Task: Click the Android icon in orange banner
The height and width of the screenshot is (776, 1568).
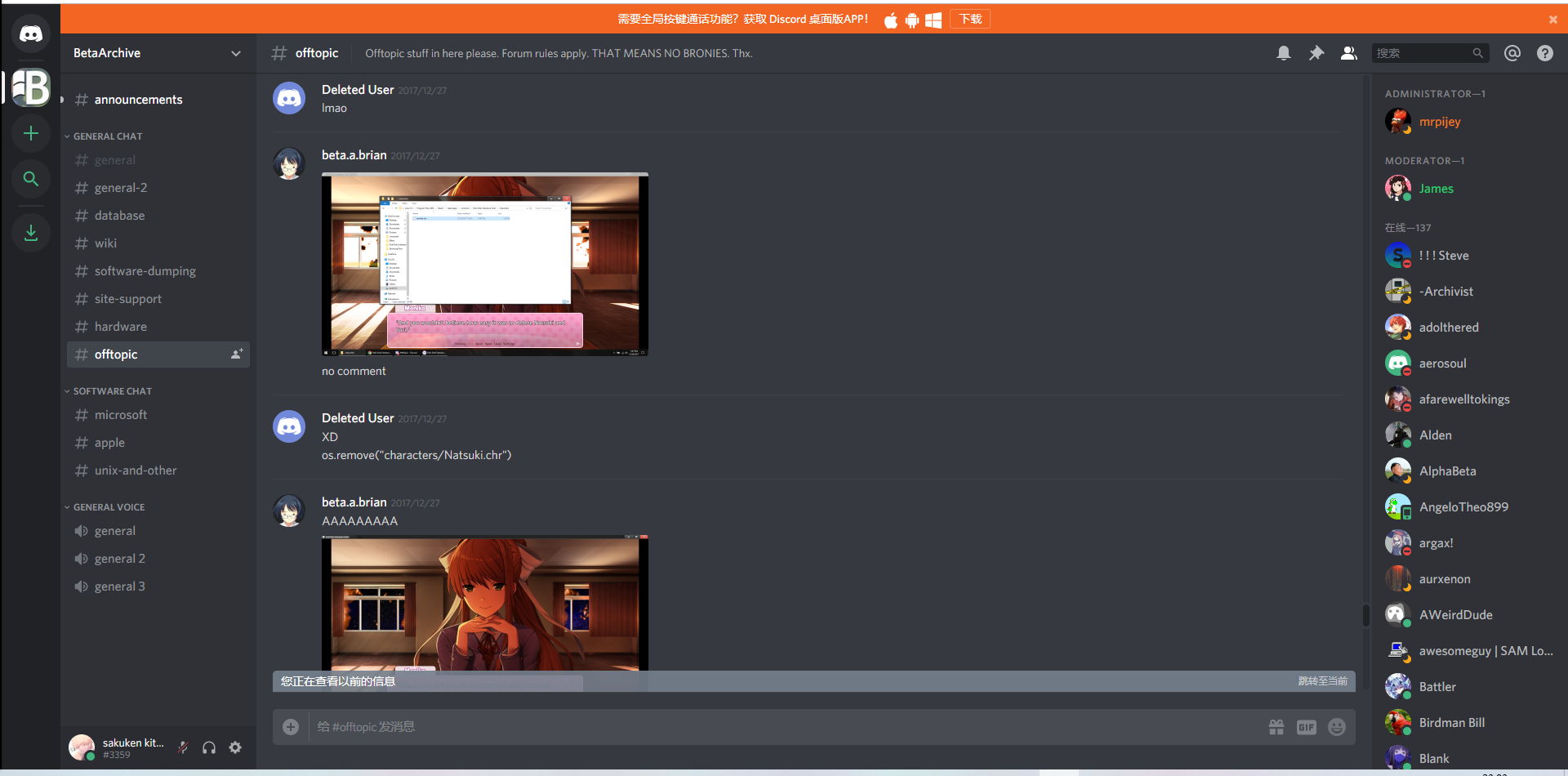Action: (x=912, y=20)
